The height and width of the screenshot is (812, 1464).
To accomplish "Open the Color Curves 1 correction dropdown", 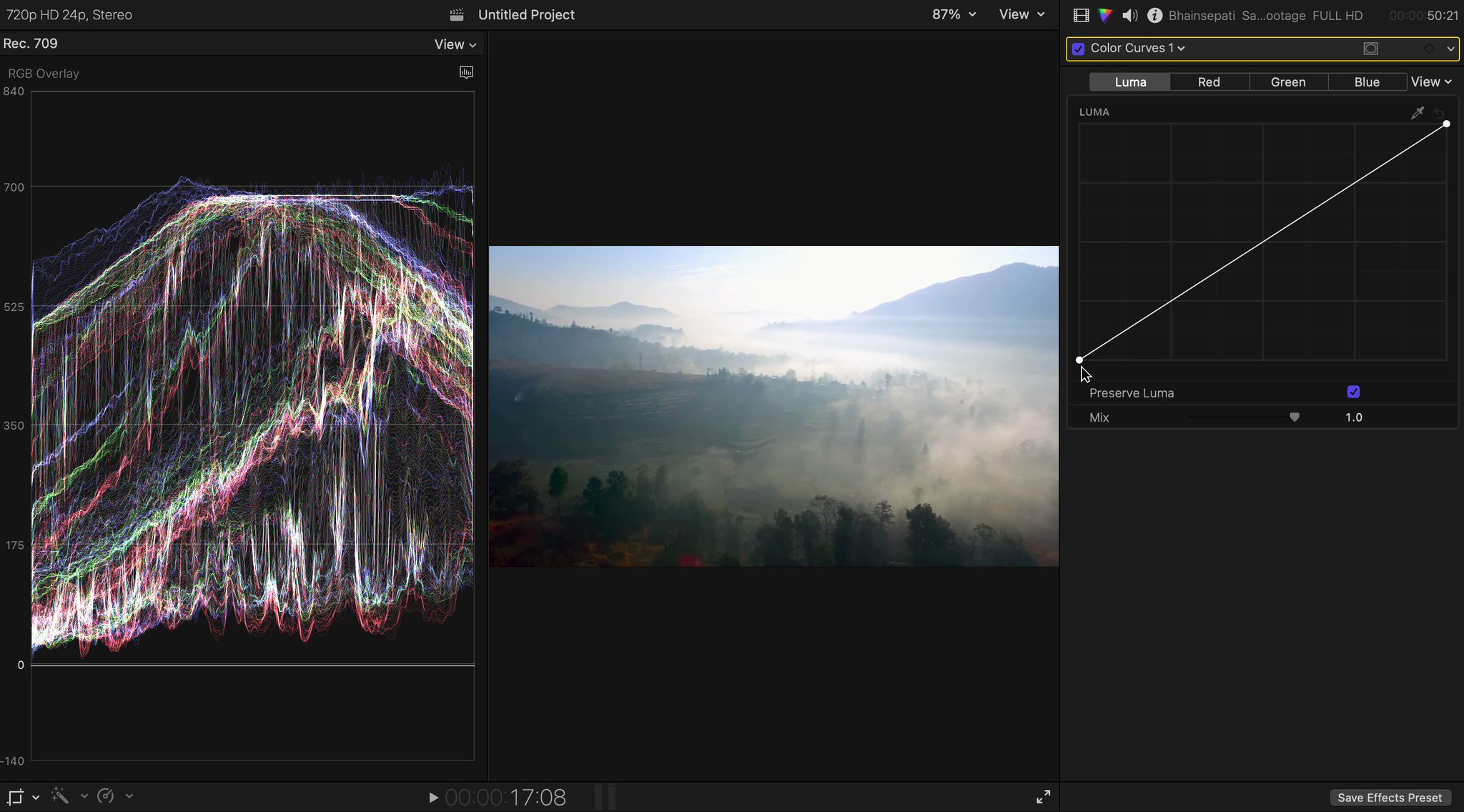I will (1137, 48).
